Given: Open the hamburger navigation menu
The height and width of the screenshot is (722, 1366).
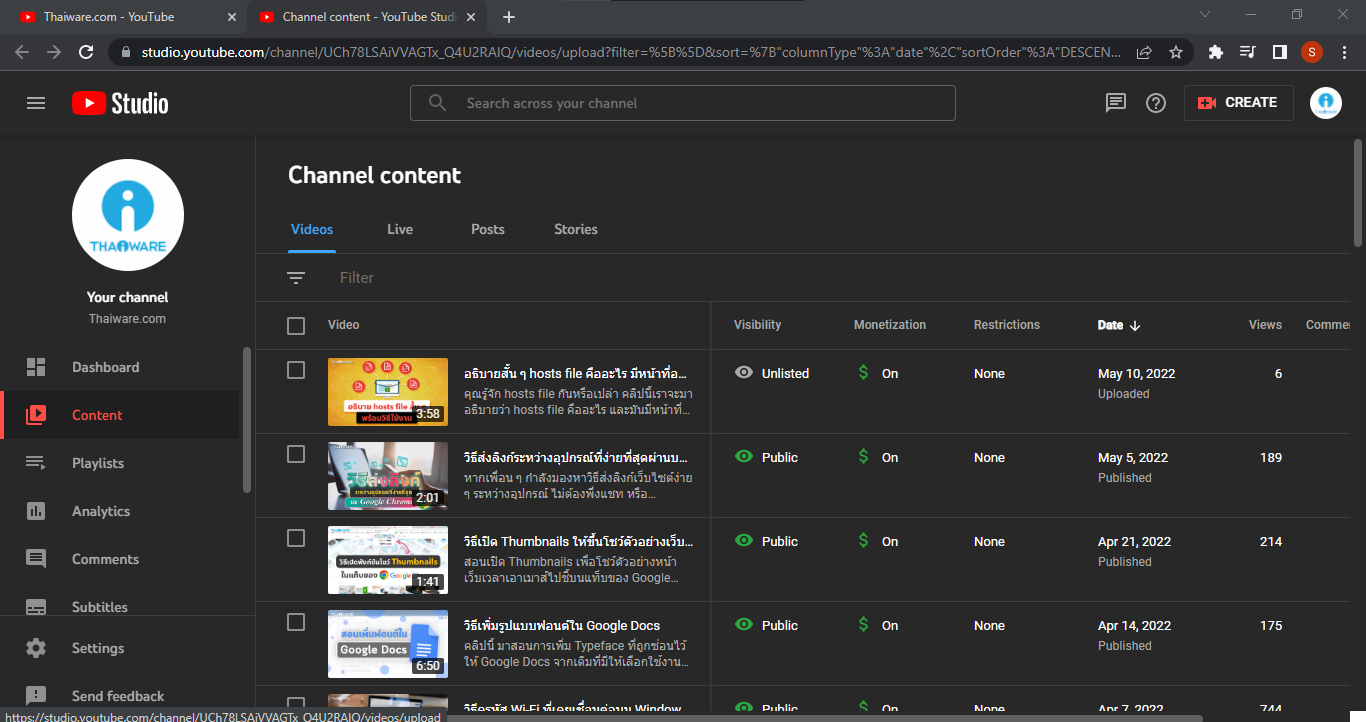Looking at the screenshot, I should [x=36, y=103].
